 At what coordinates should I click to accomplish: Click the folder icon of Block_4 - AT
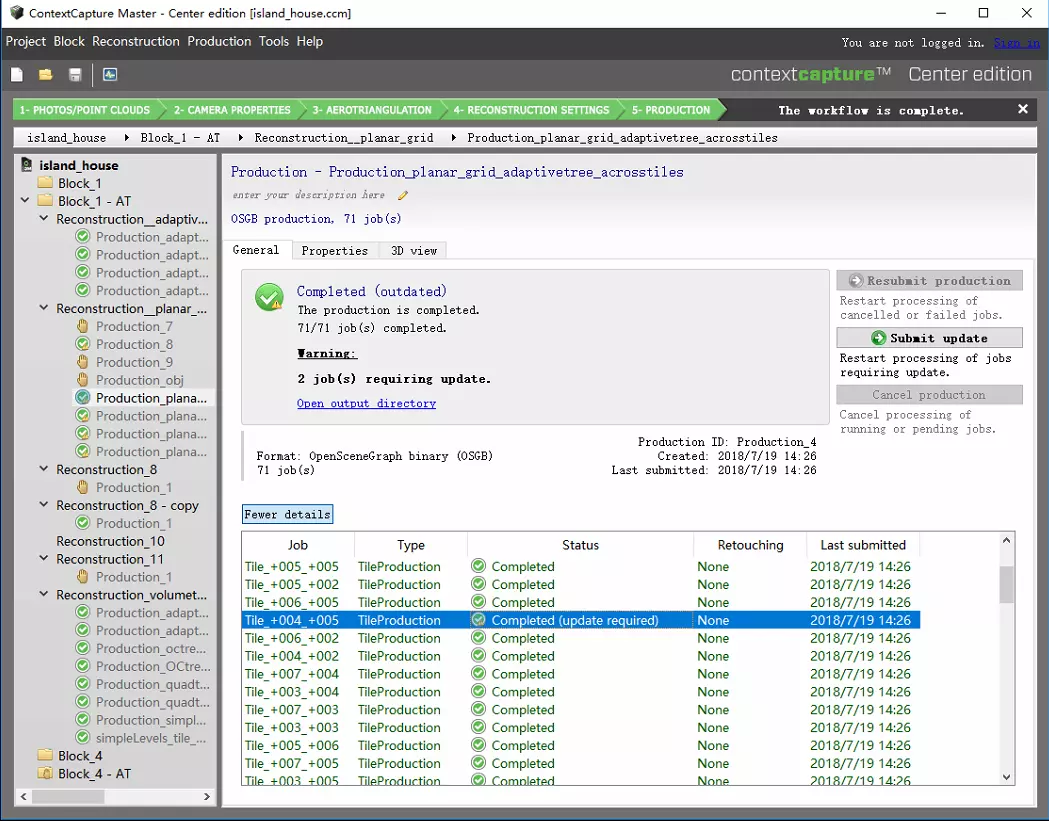45,773
